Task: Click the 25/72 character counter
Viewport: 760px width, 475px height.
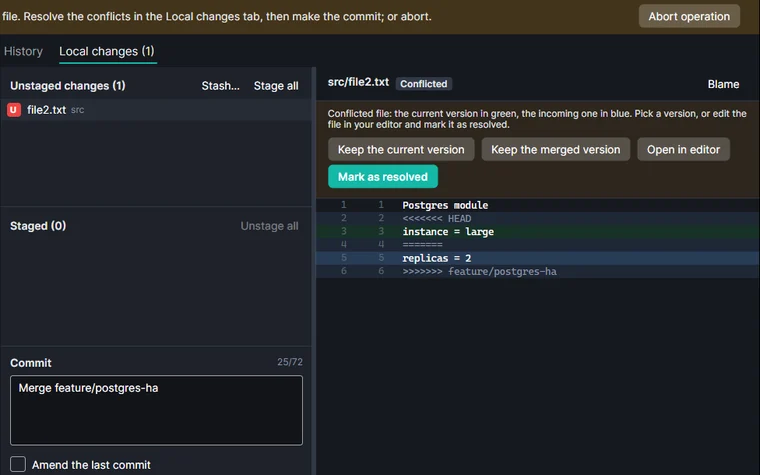Action: (290, 362)
